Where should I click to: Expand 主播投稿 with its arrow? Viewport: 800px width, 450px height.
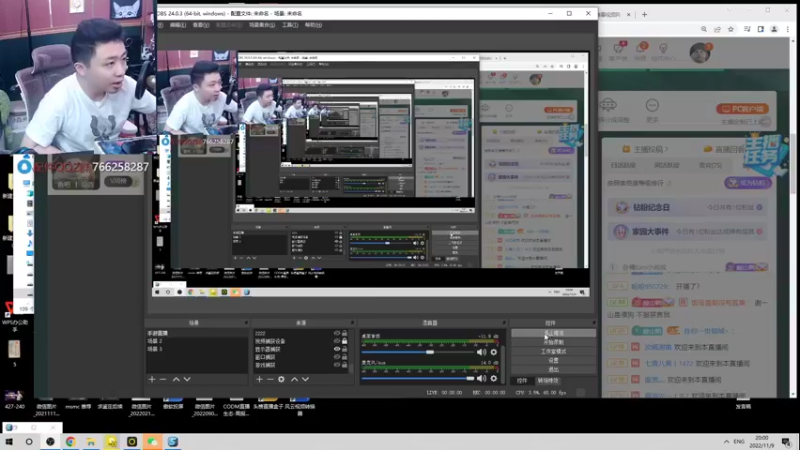click(x=666, y=149)
